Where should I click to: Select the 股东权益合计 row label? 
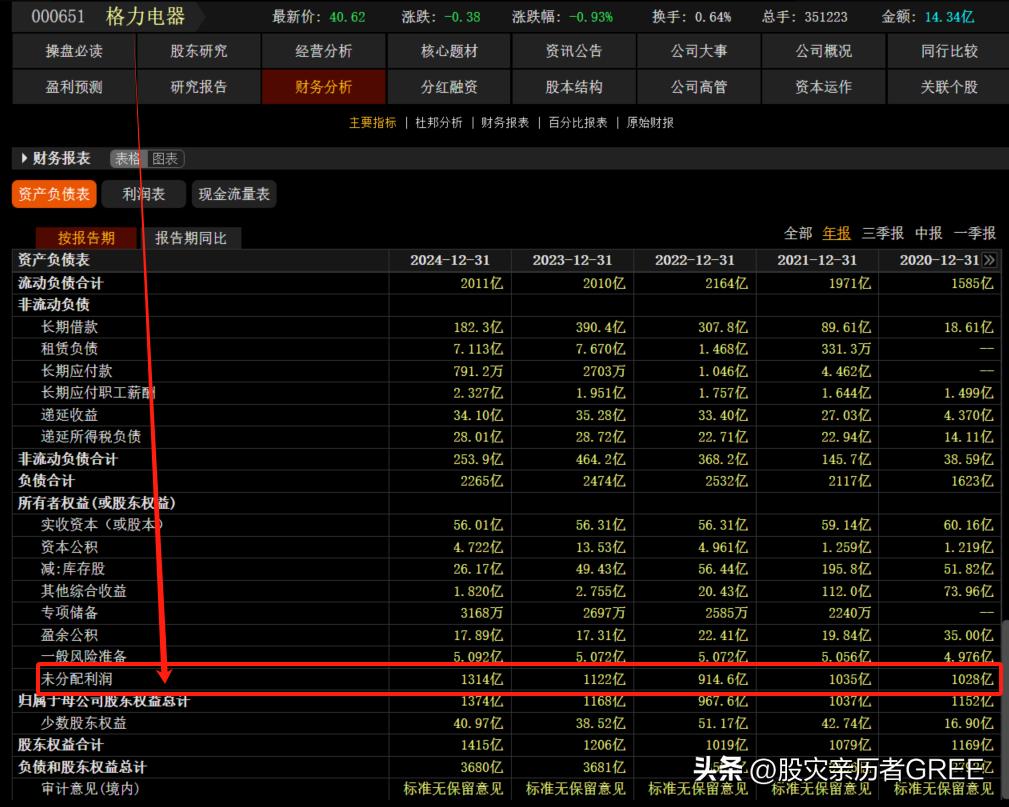60,745
